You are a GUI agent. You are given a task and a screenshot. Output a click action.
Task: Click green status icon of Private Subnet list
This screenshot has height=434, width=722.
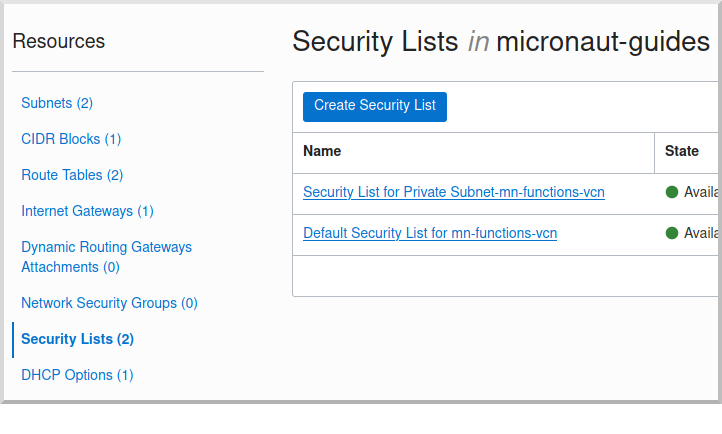(672, 192)
